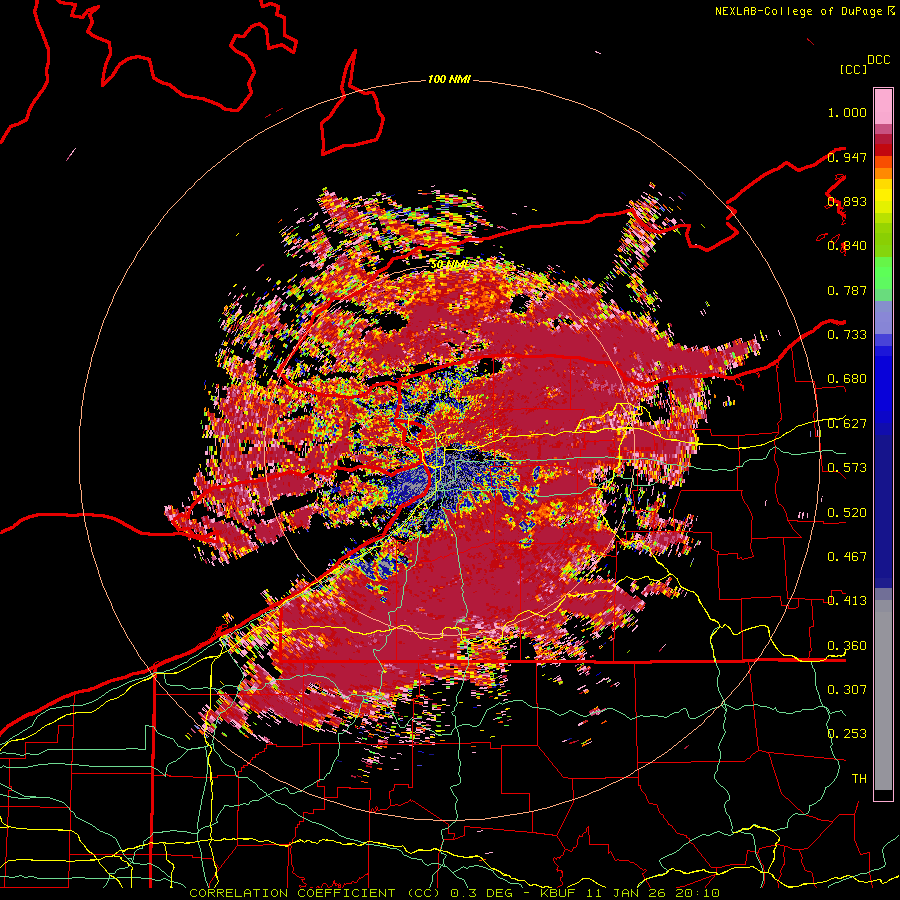Select the 0.307 scale value
The height and width of the screenshot is (900, 900).
[847, 690]
